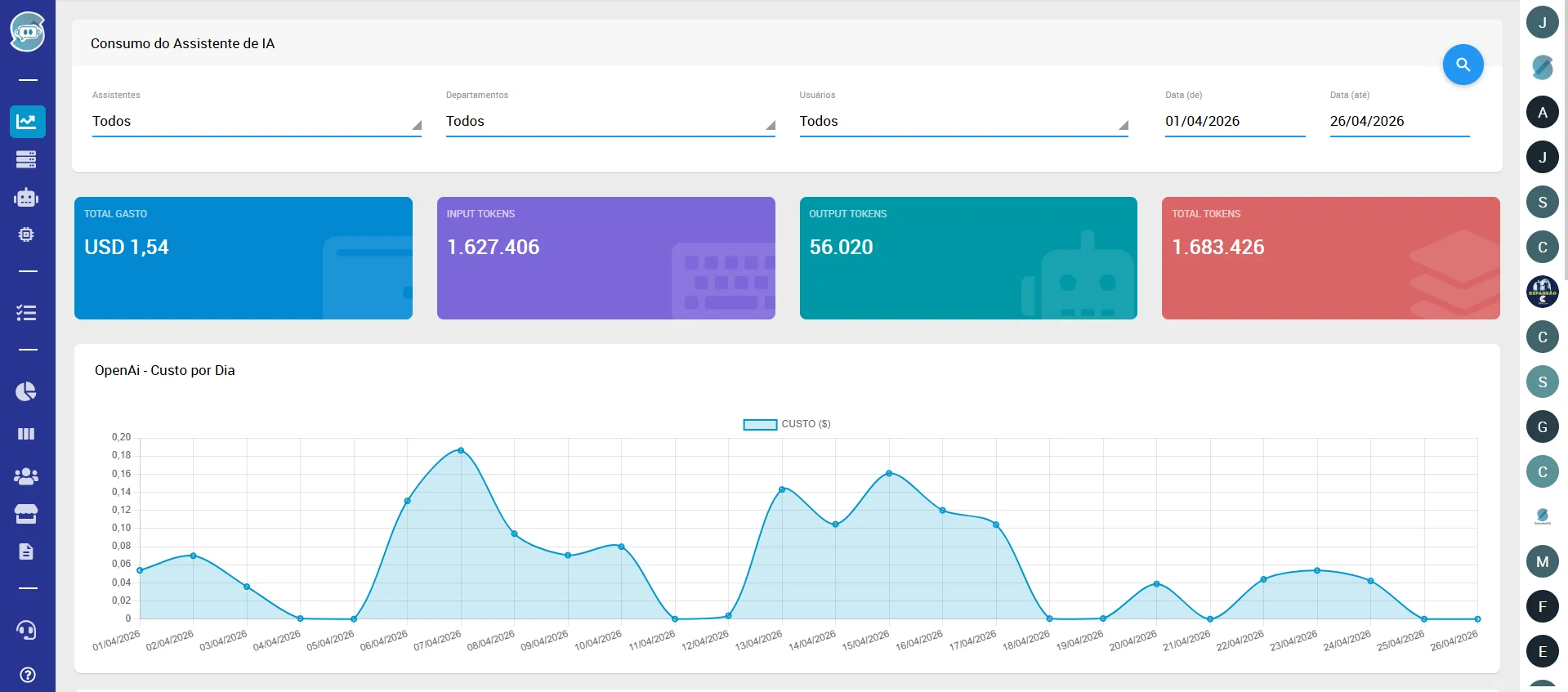
Task: Edit the Data (de) date field
Action: (1235, 121)
